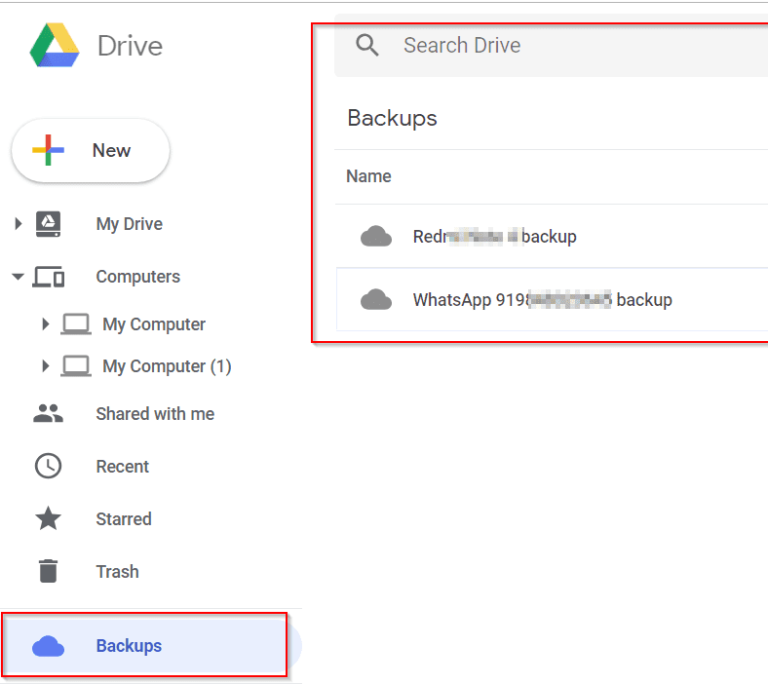Open My Computer (1) entry

pos(167,366)
